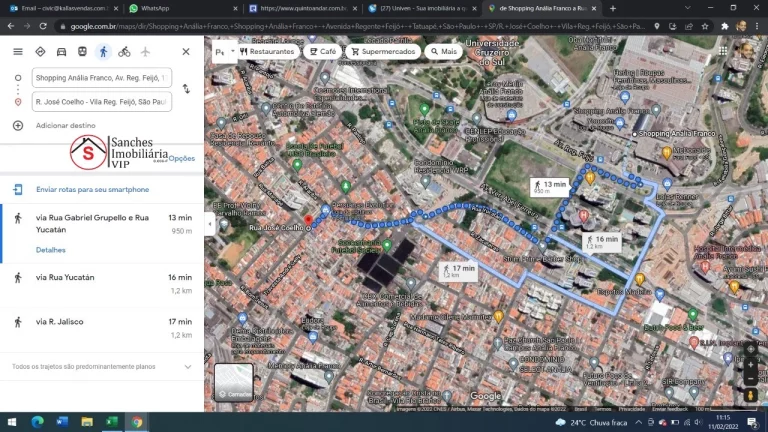Select walking directions mode

(103, 51)
